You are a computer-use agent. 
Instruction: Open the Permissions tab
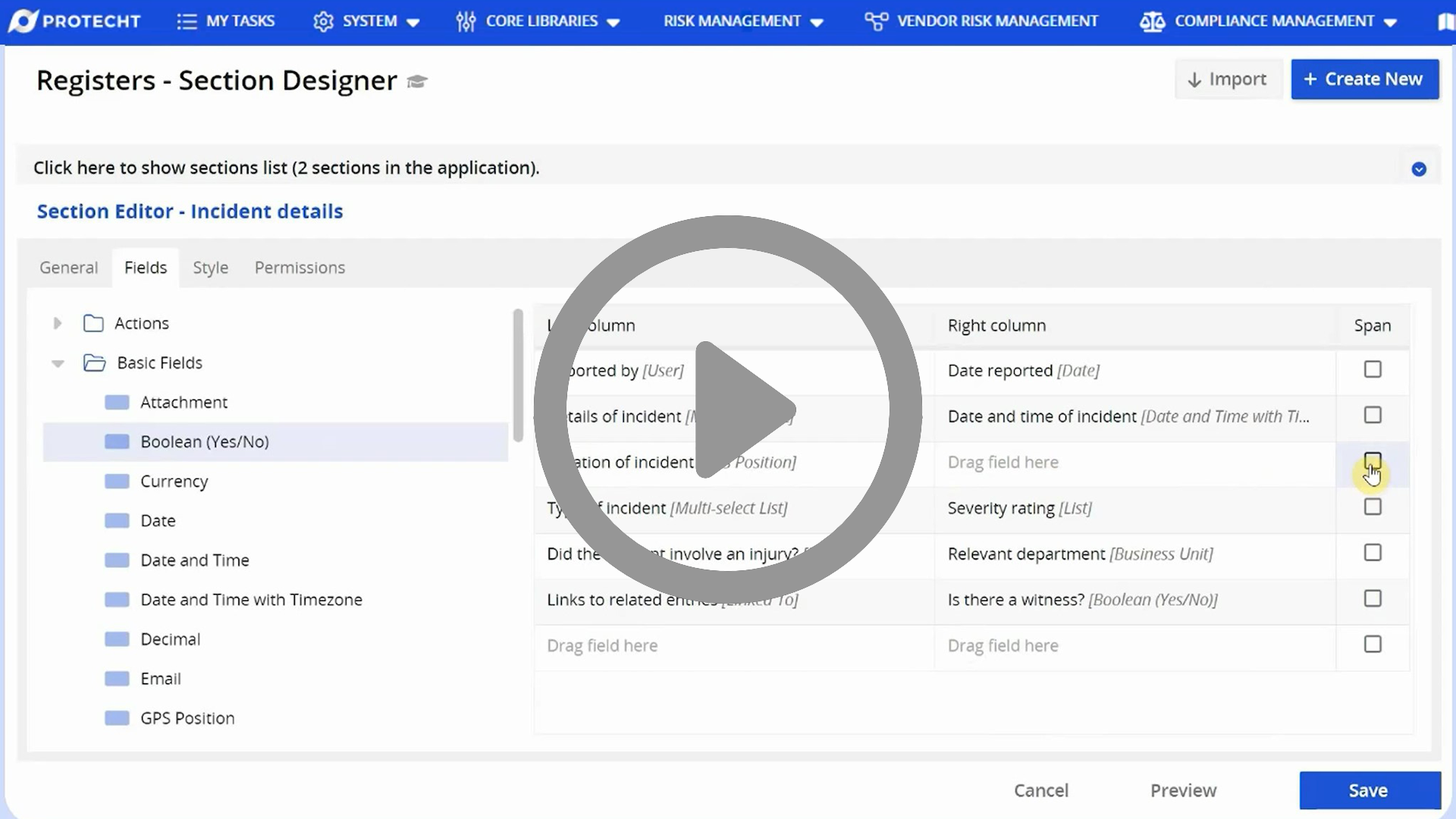tap(300, 267)
